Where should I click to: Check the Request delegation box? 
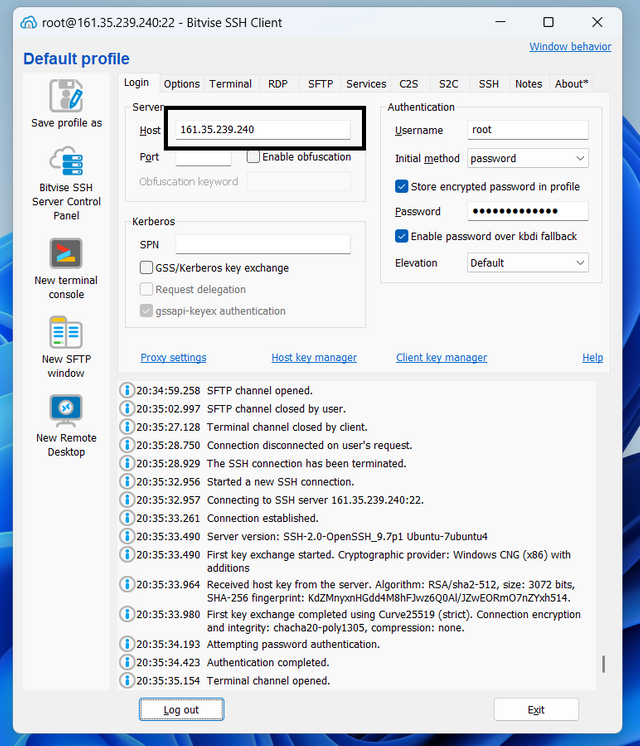click(x=146, y=289)
